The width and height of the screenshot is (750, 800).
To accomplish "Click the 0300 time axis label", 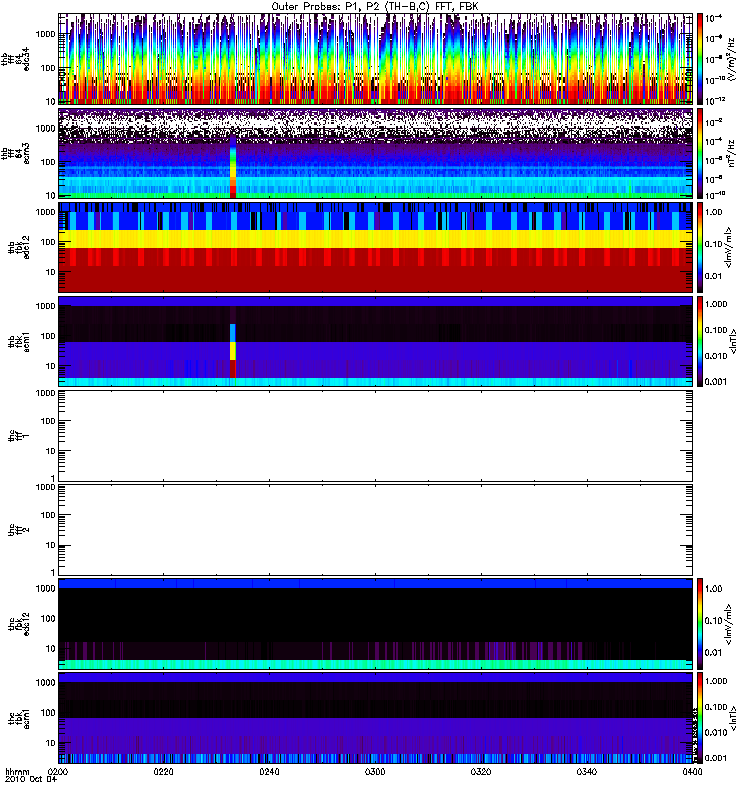I will (375, 771).
